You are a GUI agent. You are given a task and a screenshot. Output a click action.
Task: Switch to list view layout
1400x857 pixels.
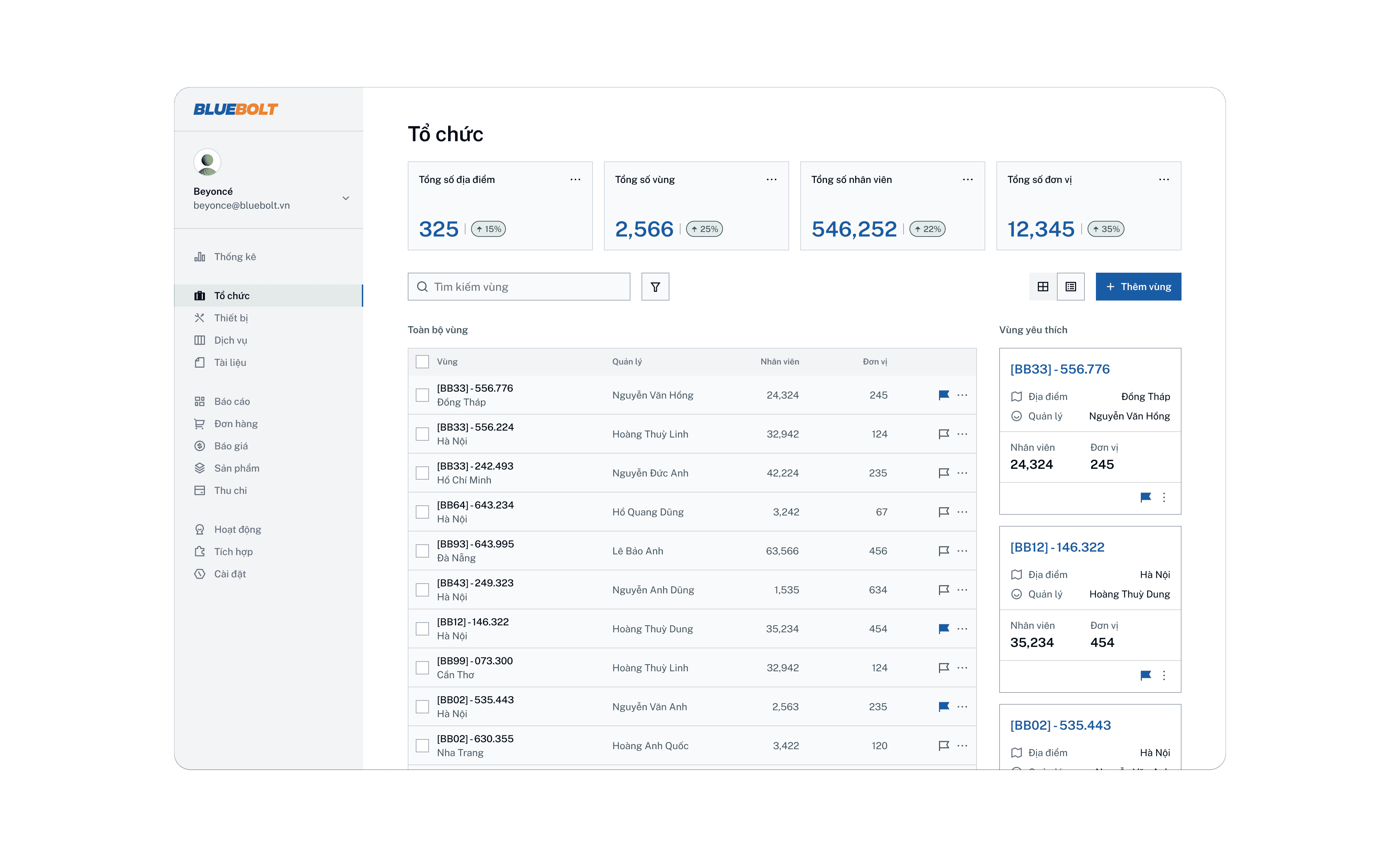1071,287
